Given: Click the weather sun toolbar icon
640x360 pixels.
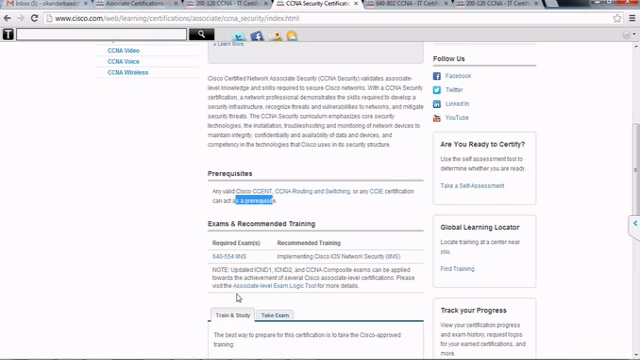Looking at the screenshot, I should click(x=292, y=36).
